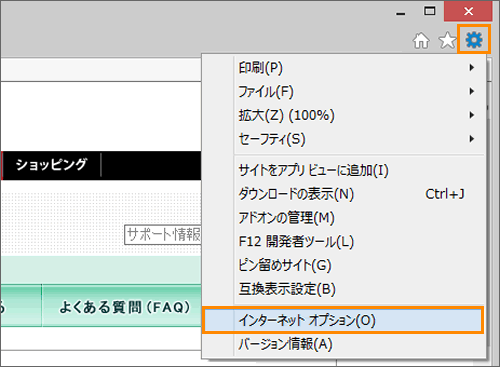The height and width of the screenshot is (367, 500).
Task: Launch F12 開発者ツール(L)
Action: [343, 242]
